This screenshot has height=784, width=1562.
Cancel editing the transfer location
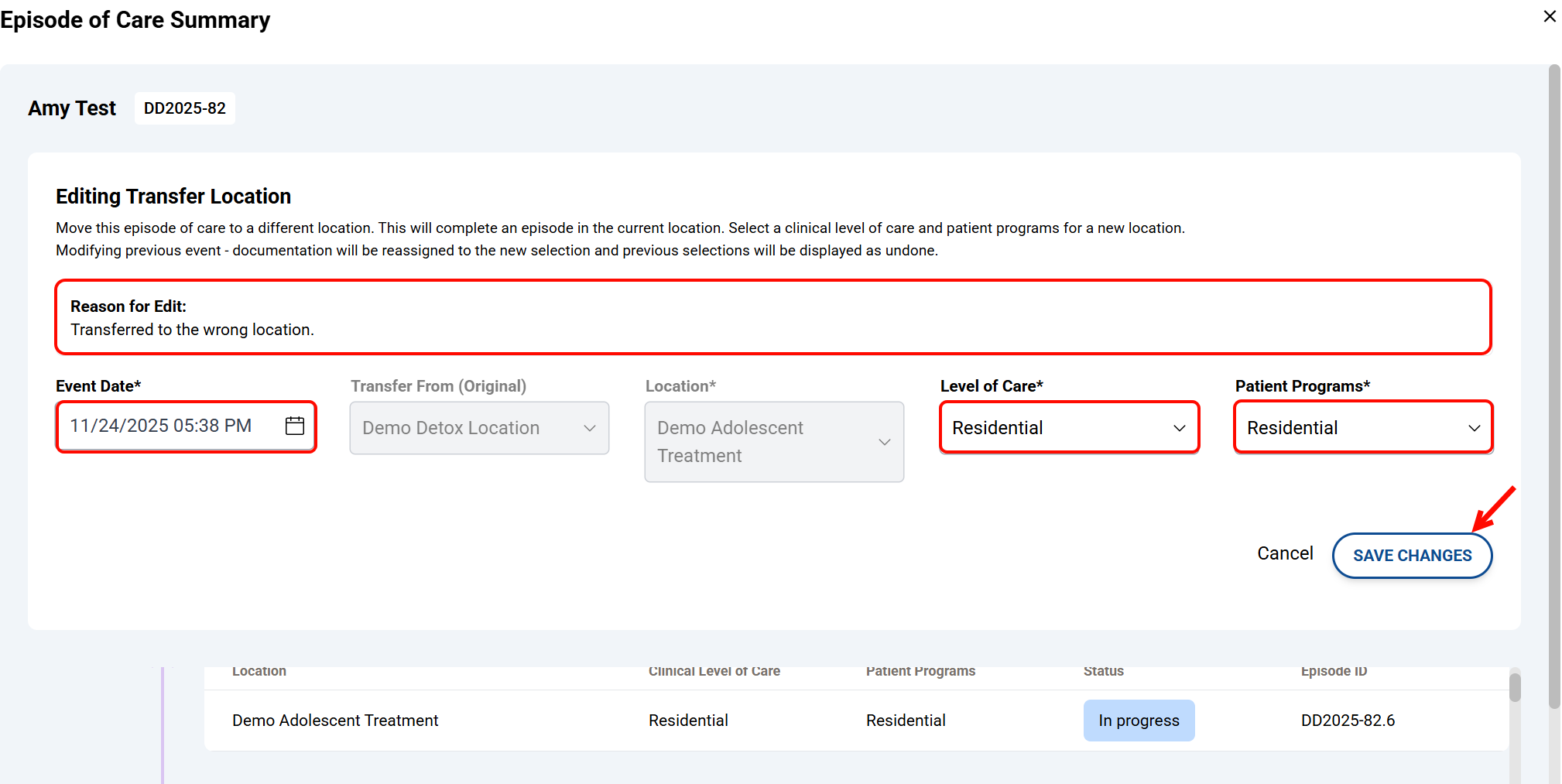[1284, 553]
